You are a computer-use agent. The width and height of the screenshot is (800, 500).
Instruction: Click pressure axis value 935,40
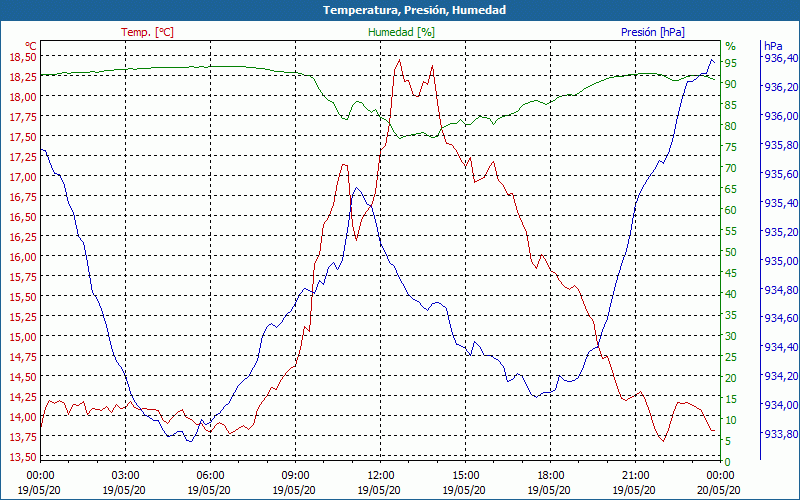780,203
